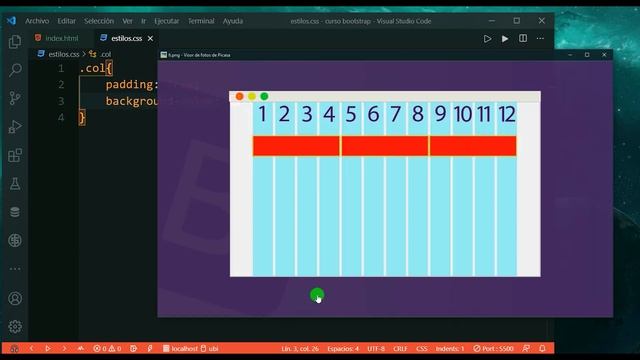Open the Ver menu

tap(127, 21)
